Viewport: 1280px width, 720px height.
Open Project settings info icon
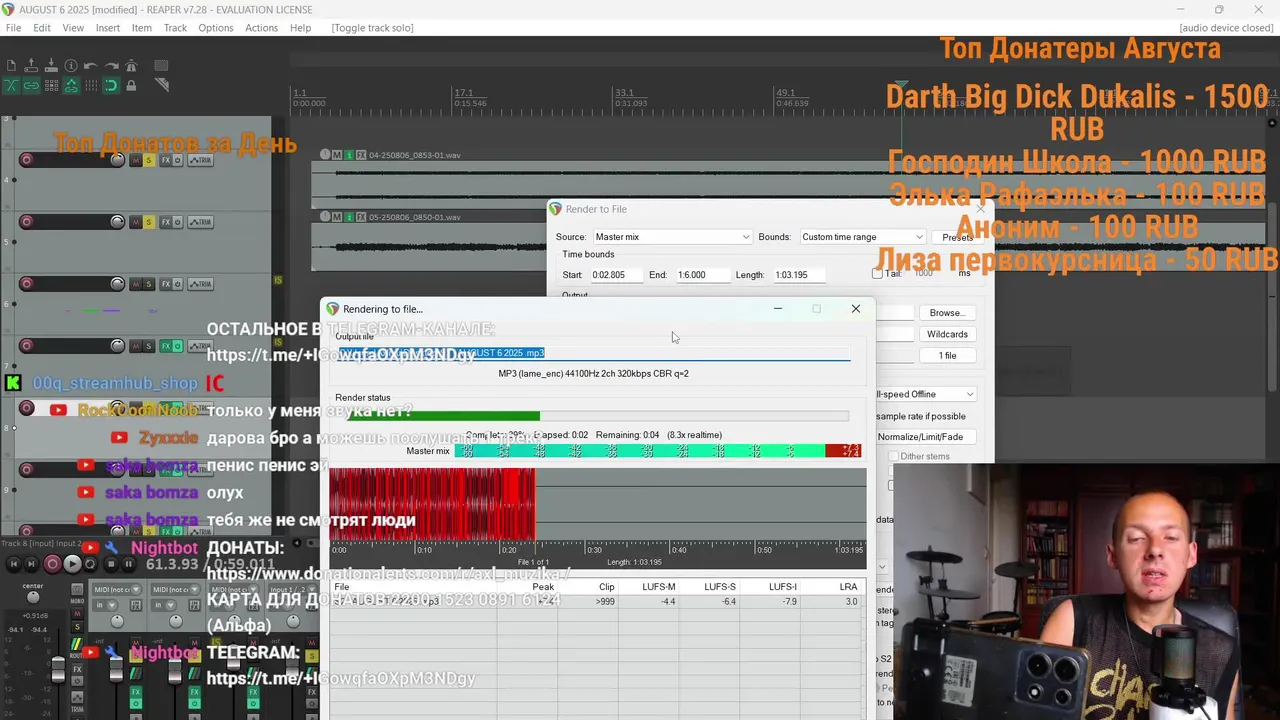[71, 66]
